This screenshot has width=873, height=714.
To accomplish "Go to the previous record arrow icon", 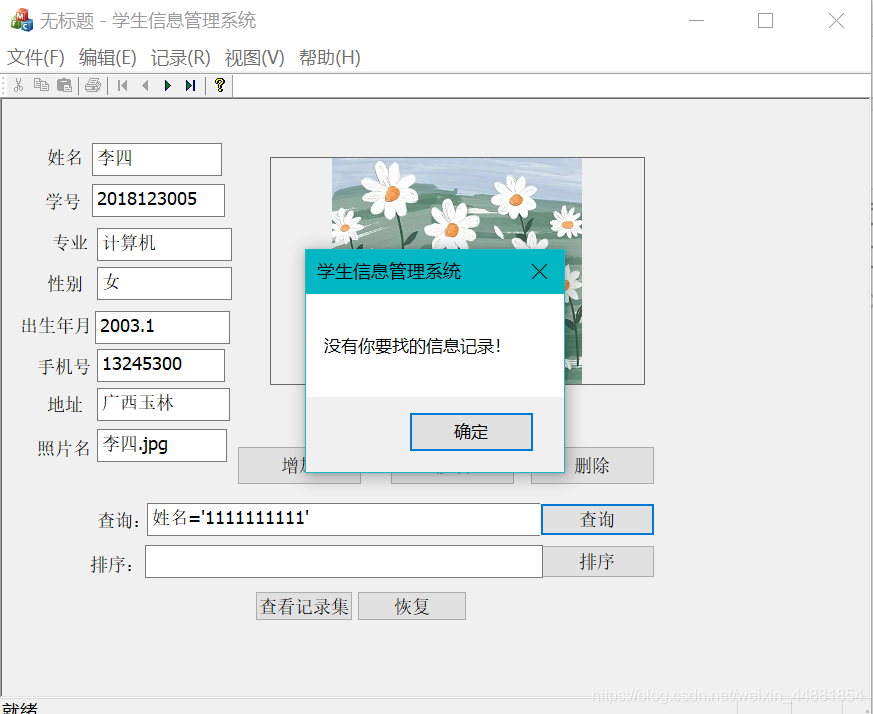I will 145,85.
